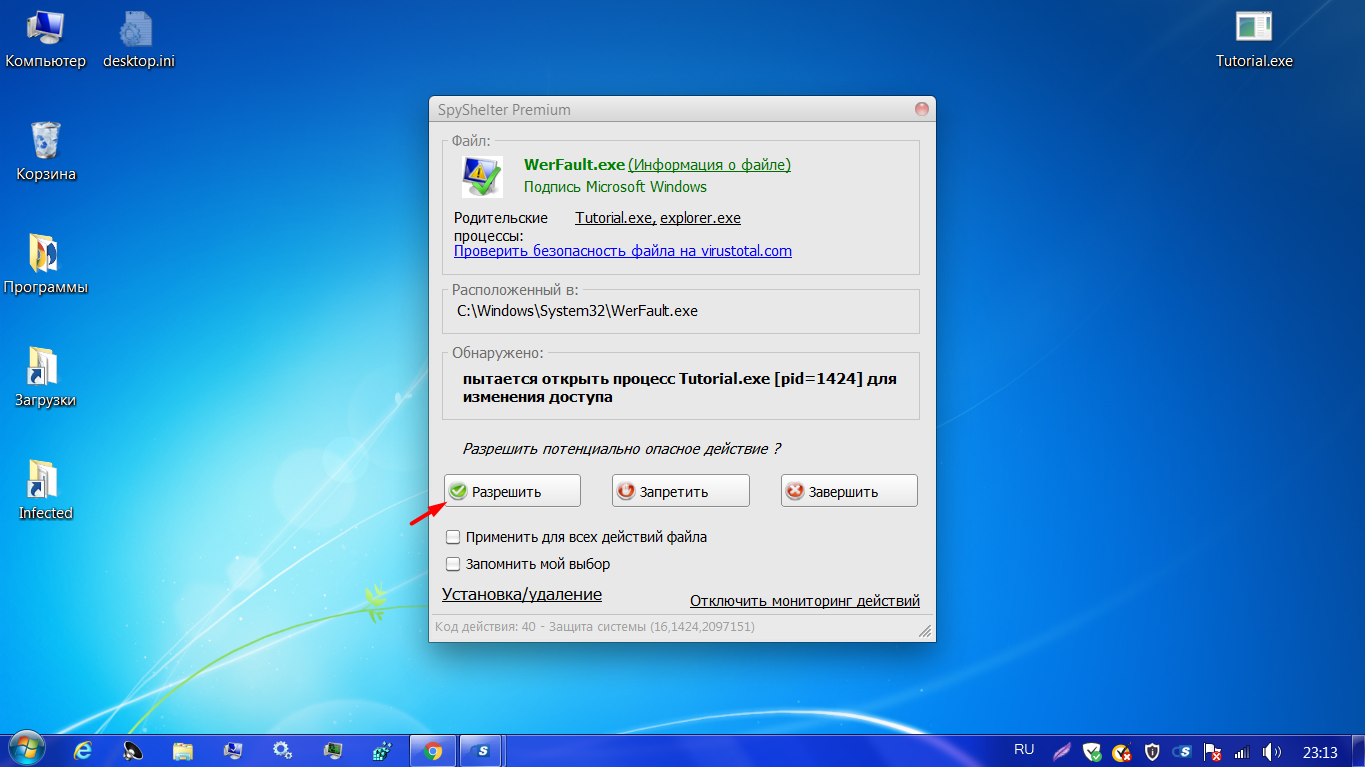Image resolution: width=1365 pixels, height=767 pixels.
Task: Tick the 'Запомнить мой выбор' checkbox
Action: pos(453,564)
